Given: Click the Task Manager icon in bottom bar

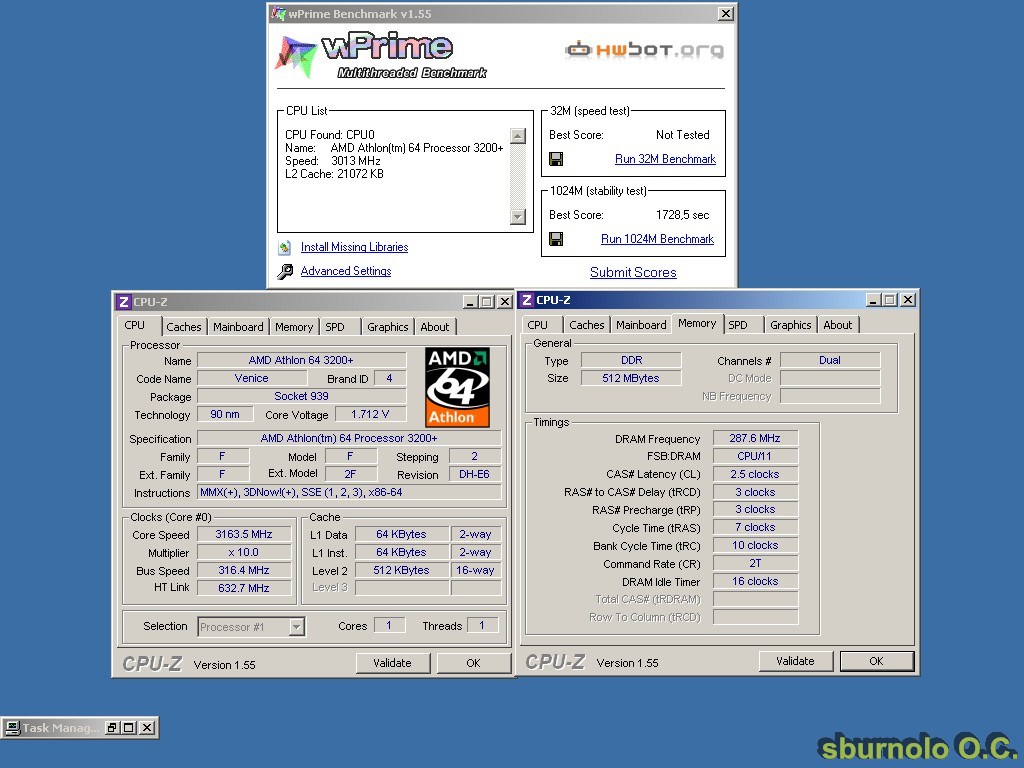Looking at the screenshot, I should (12, 728).
